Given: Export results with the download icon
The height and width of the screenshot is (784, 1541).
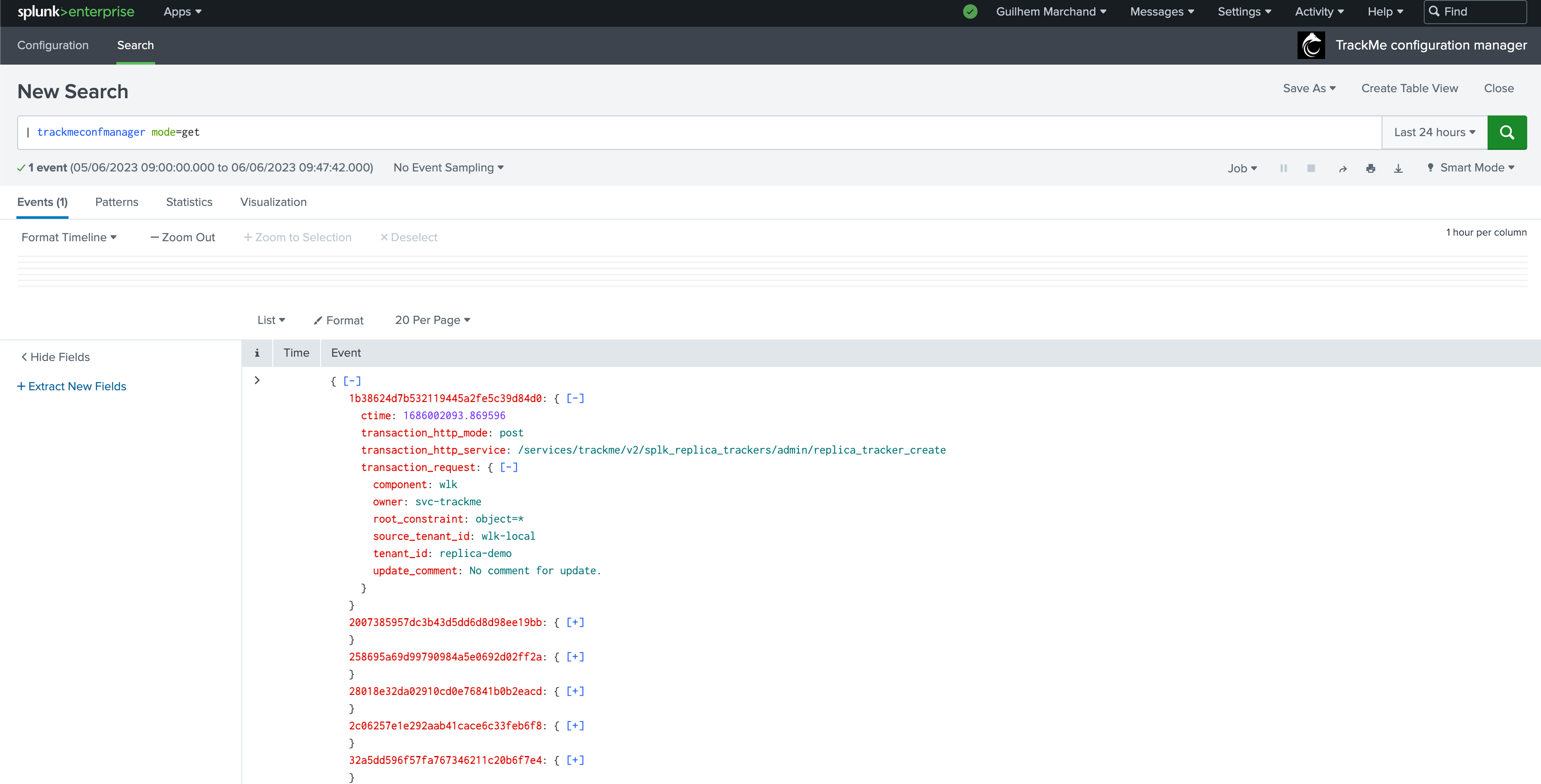Looking at the screenshot, I should [1398, 168].
